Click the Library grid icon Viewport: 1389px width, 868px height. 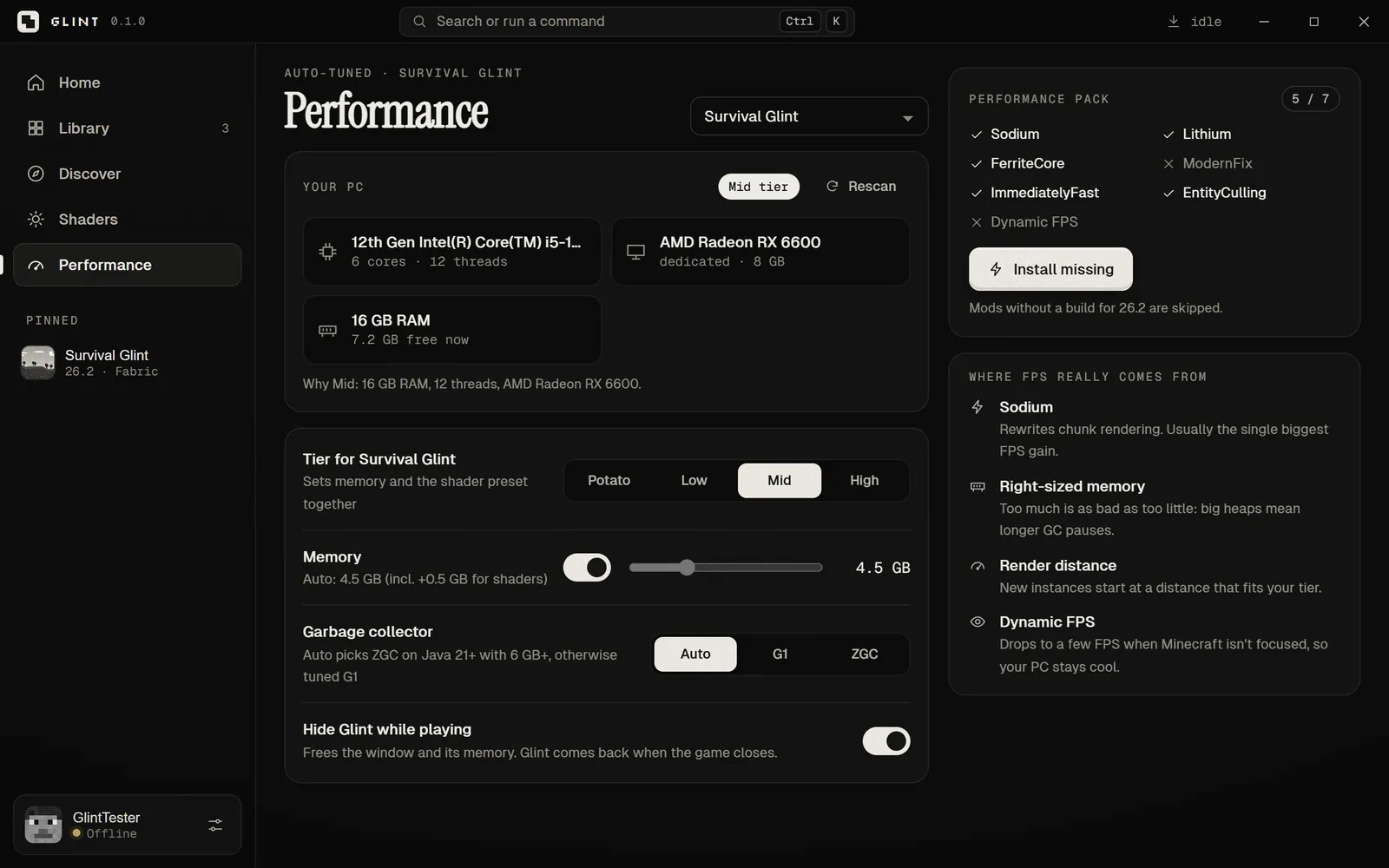coord(36,128)
